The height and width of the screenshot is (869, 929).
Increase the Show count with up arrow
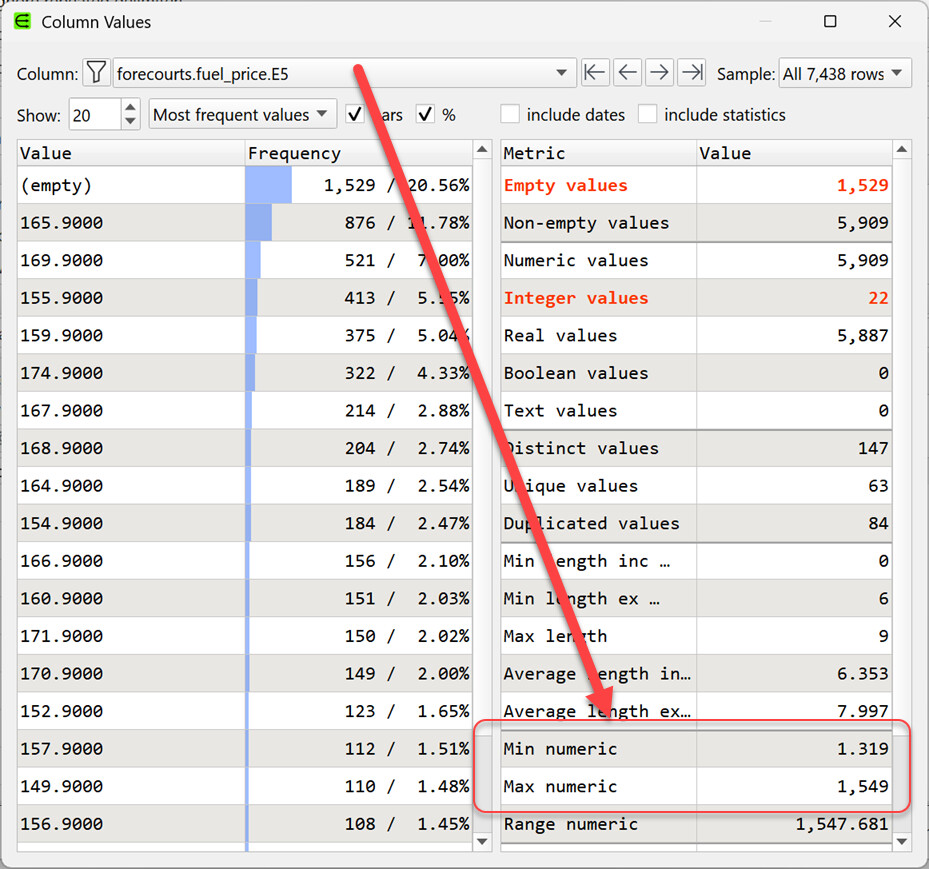click(131, 108)
